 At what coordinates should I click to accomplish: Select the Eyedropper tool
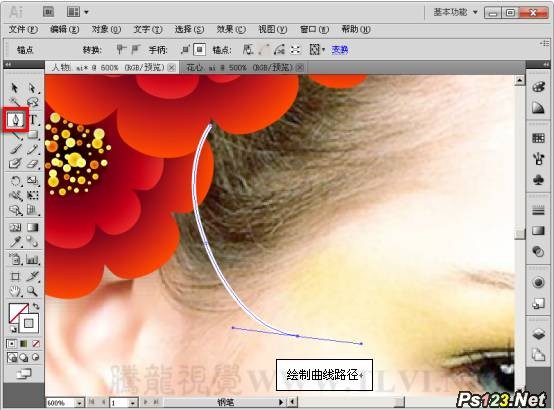(x=15, y=242)
